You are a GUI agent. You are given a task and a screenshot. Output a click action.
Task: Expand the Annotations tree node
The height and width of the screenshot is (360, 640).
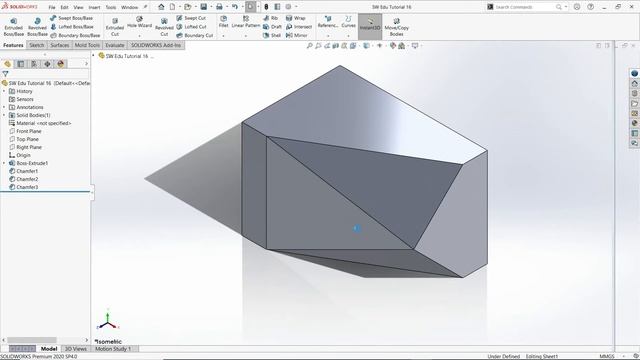[4, 107]
